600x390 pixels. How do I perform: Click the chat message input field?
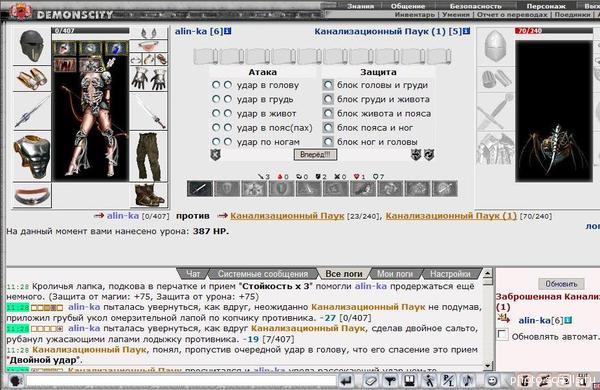tap(181, 381)
